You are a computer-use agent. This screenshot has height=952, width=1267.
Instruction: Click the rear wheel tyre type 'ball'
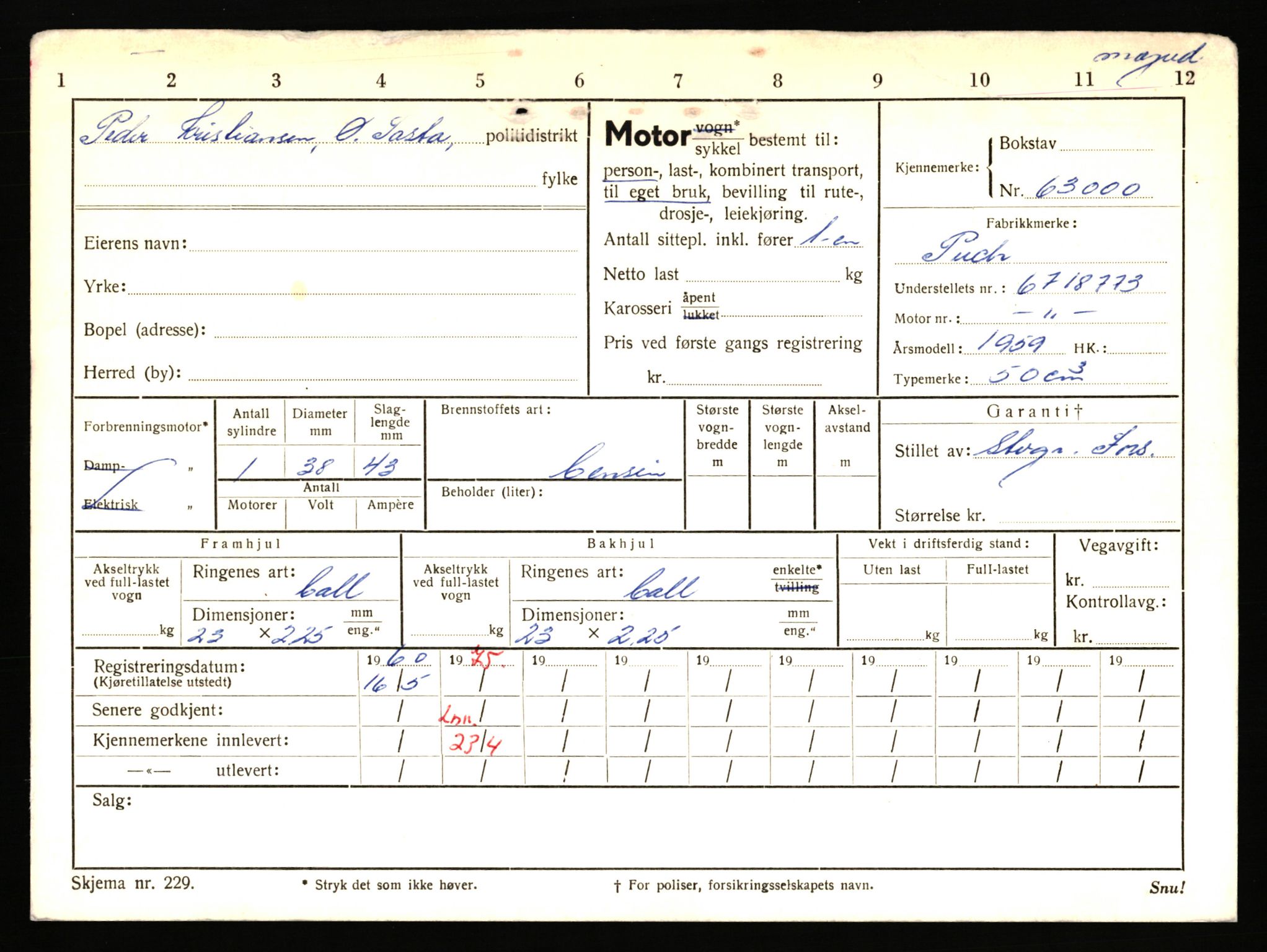click(661, 585)
